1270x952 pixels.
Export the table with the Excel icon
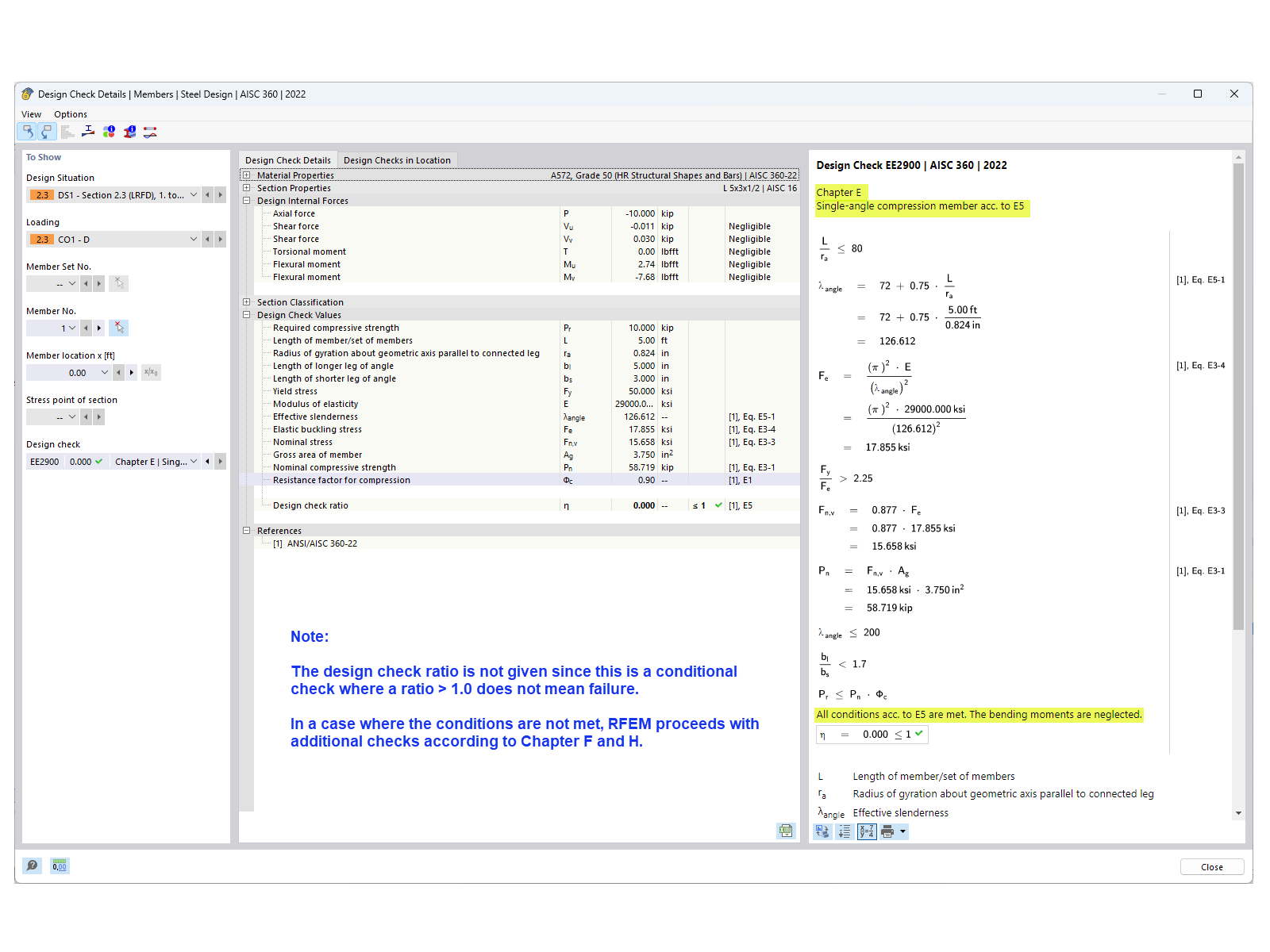pos(786,831)
